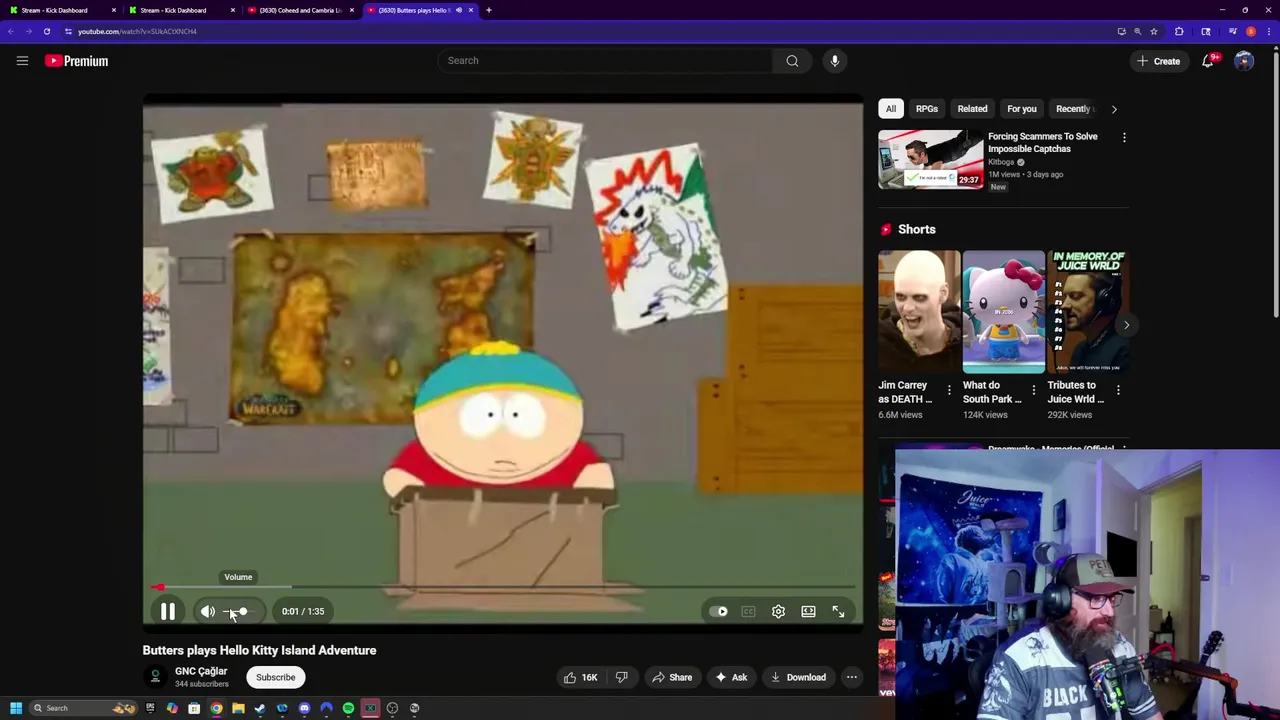
Task: Seek on the video progress bar
Action: pos(503,587)
